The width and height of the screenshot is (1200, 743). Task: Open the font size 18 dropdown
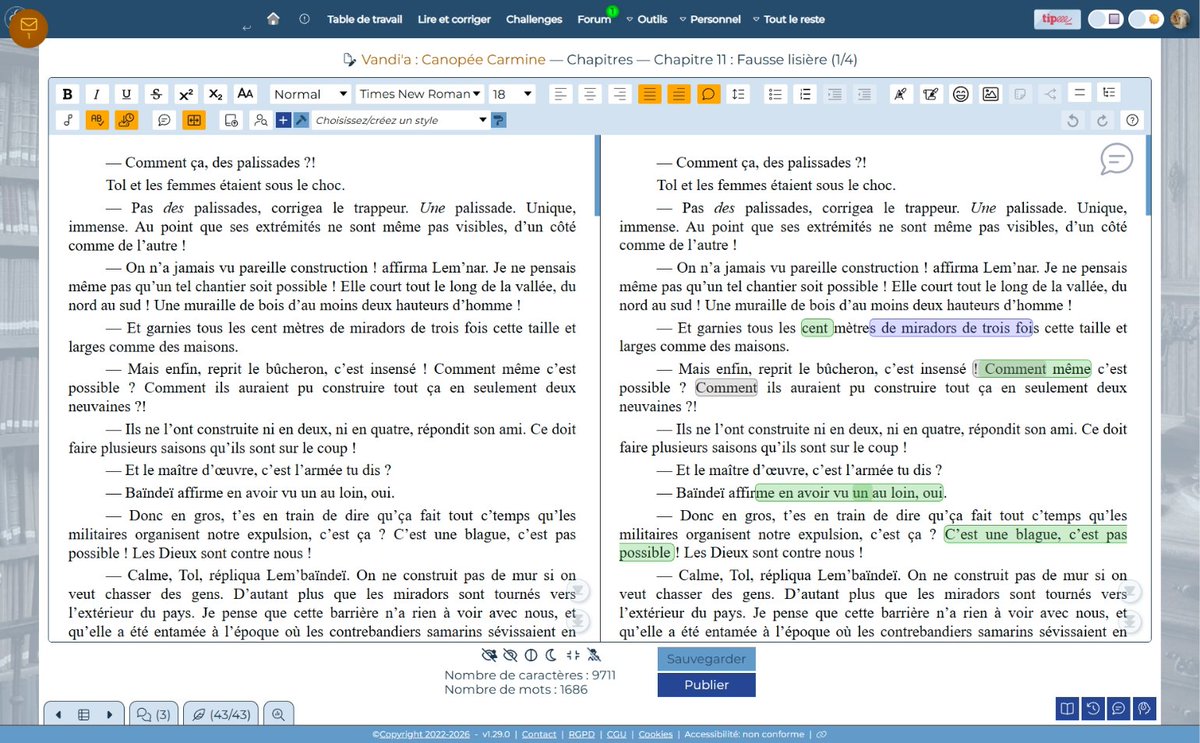tap(512, 94)
